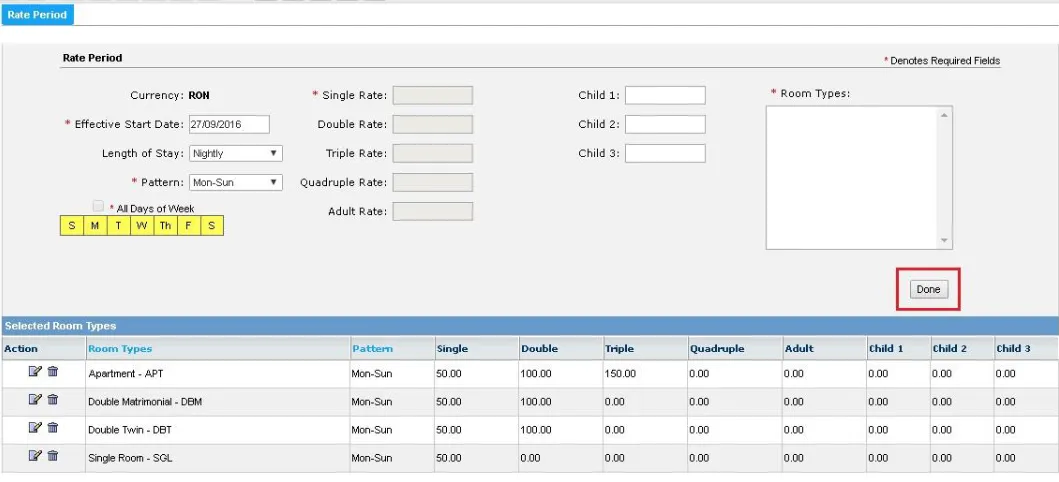Click the Quadruple column header
1059x482 pixels.
[x=717, y=349]
